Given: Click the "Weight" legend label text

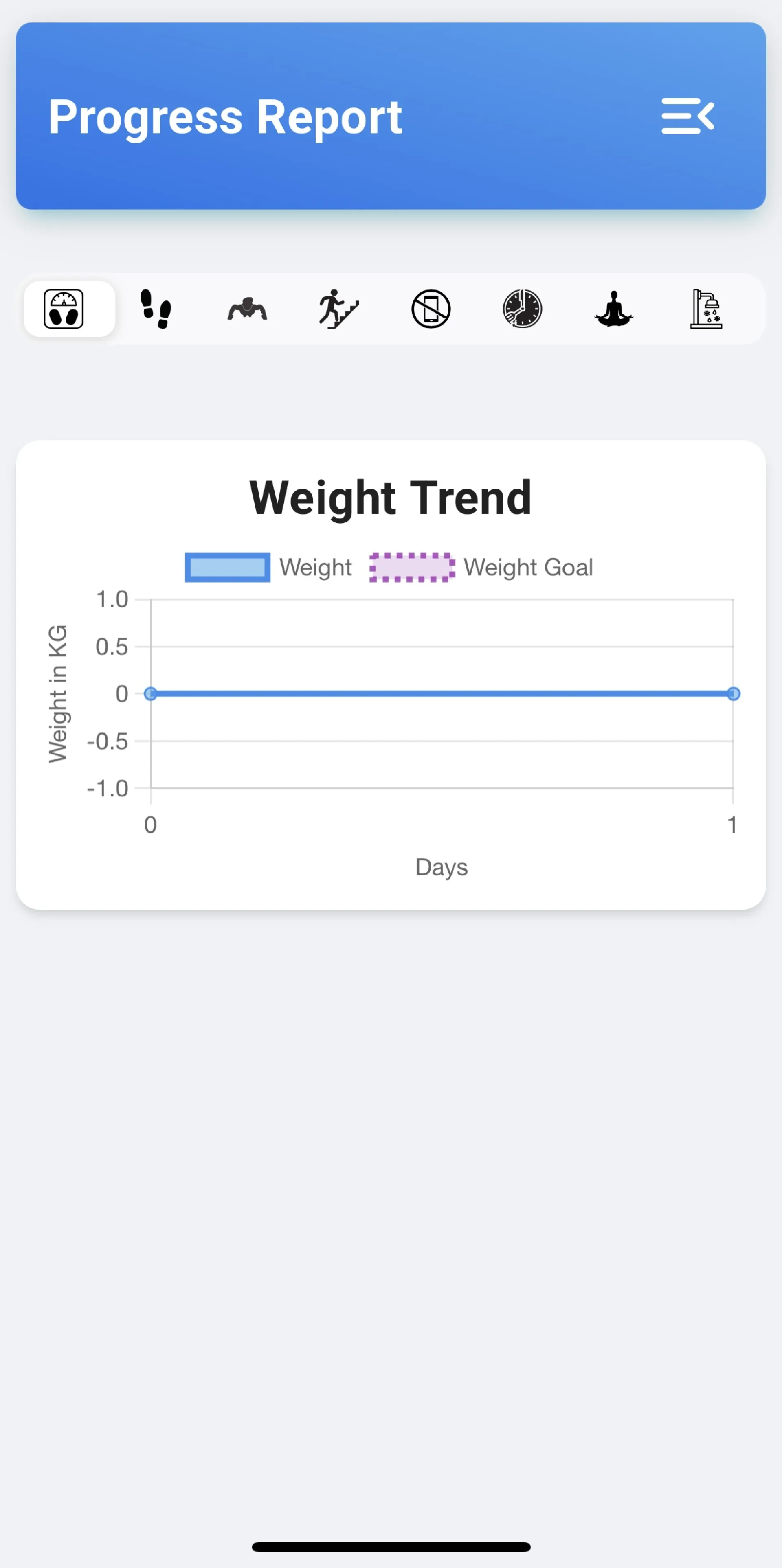Looking at the screenshot, I should point(316,567).
